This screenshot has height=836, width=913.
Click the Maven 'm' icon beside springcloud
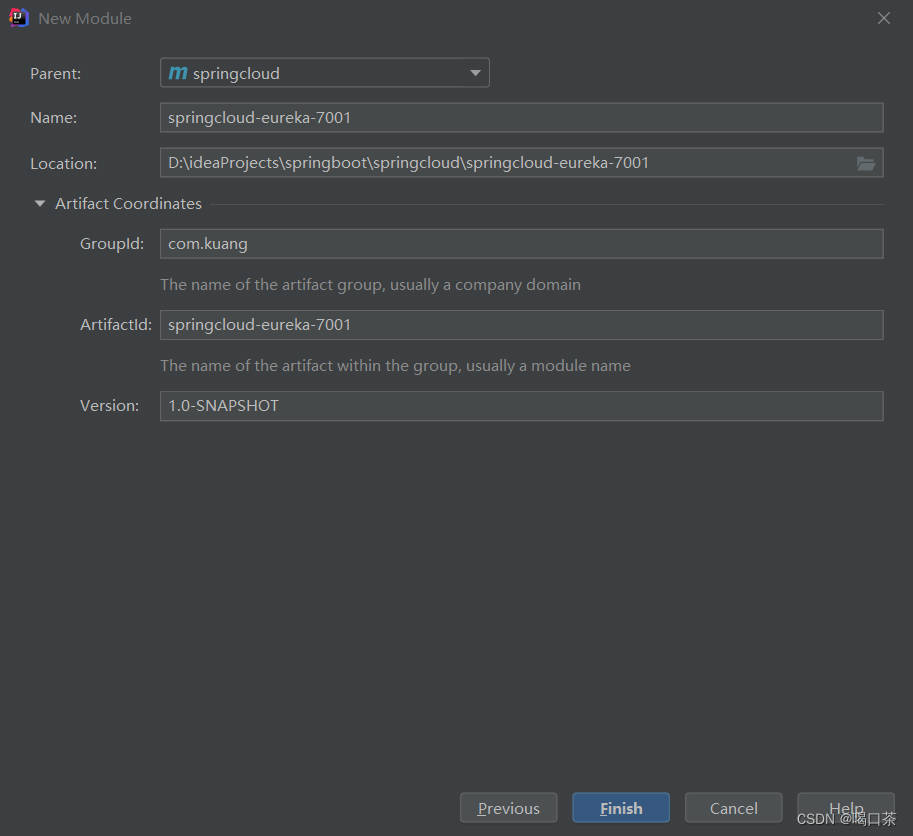click(178, 73)
